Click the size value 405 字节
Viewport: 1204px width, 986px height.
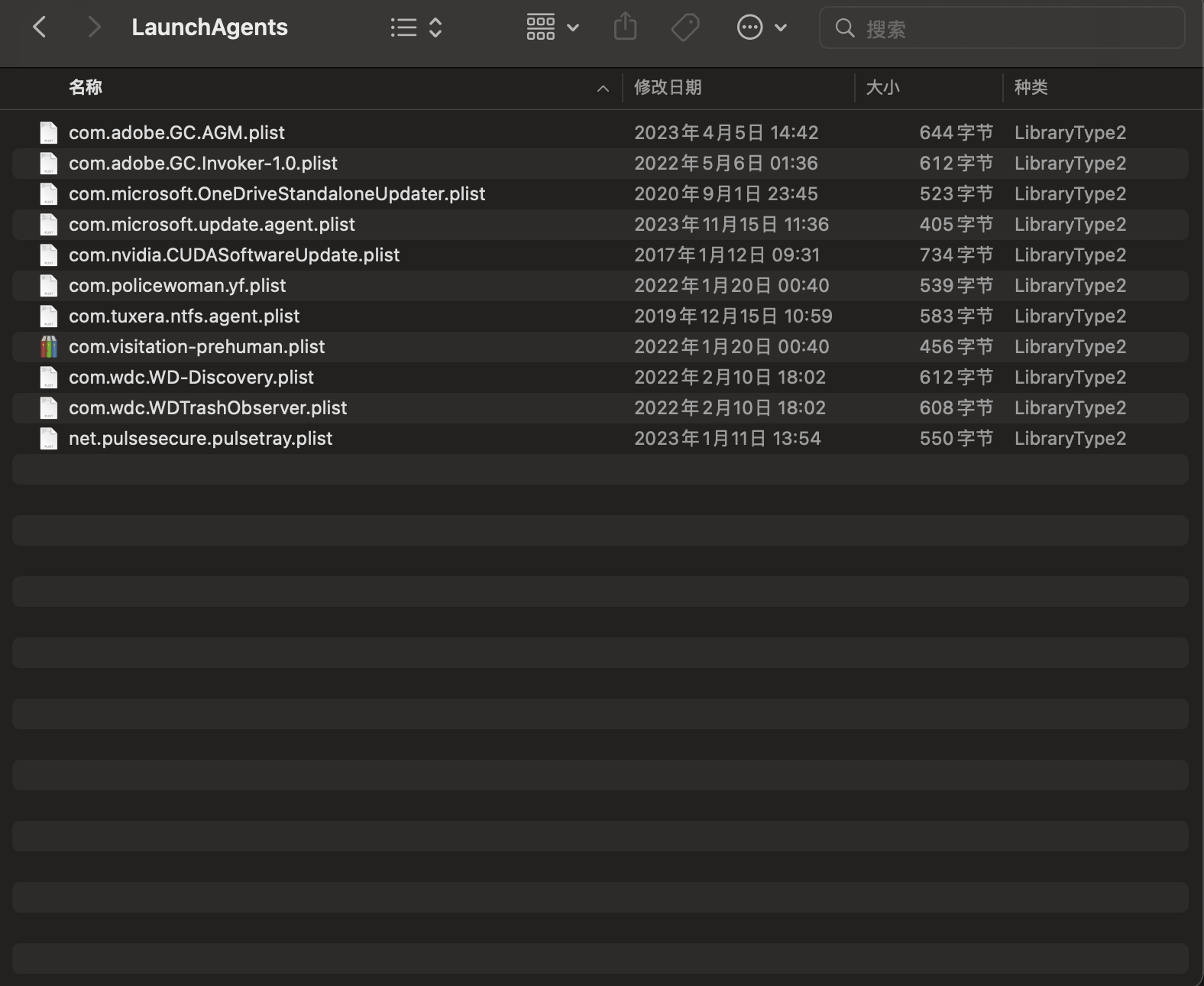point(956,225)
